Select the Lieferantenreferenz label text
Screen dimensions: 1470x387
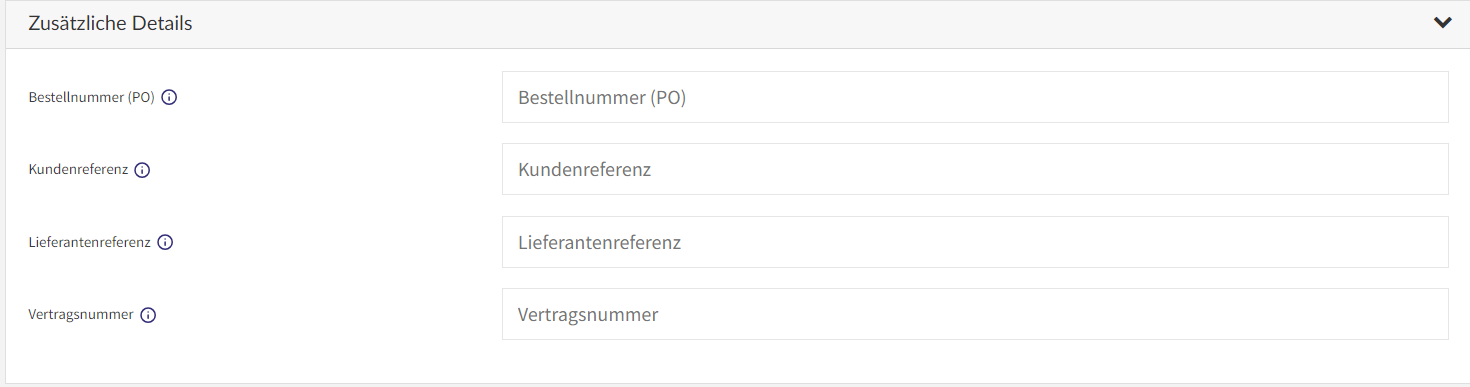point(89,242)
